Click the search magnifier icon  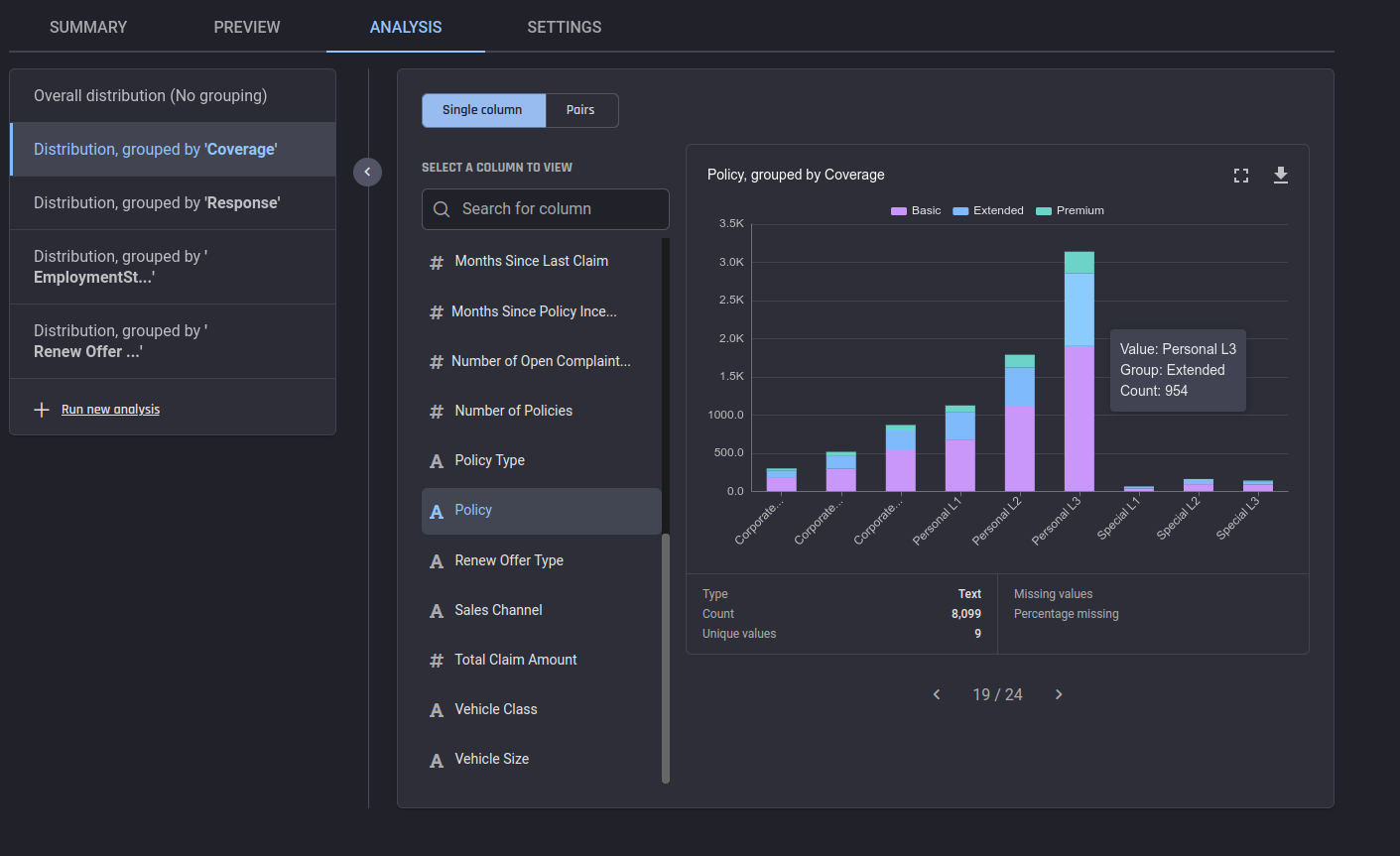pyautogui.click(x=442, y=209)
